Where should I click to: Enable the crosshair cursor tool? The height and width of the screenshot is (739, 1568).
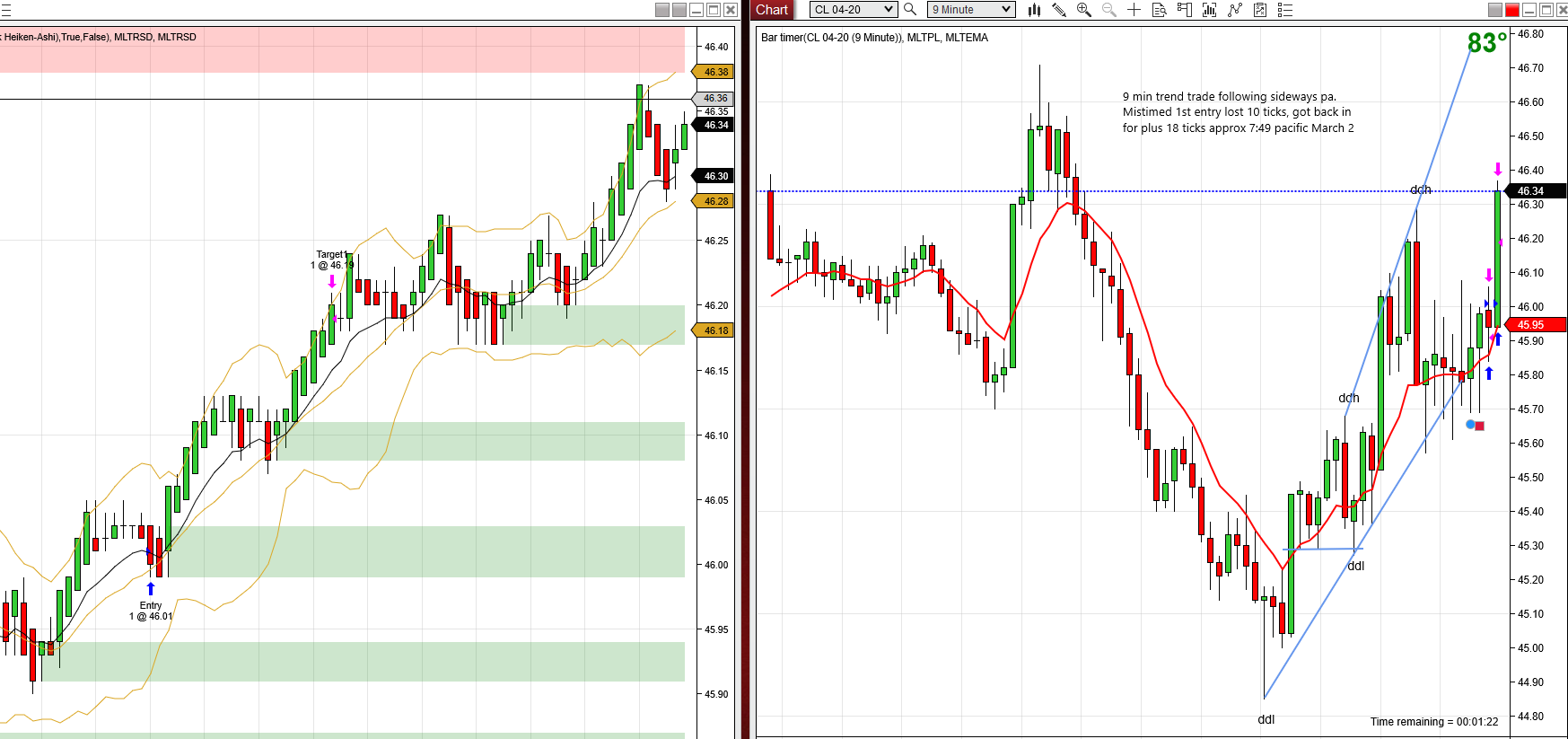(x=1134, y=9)
